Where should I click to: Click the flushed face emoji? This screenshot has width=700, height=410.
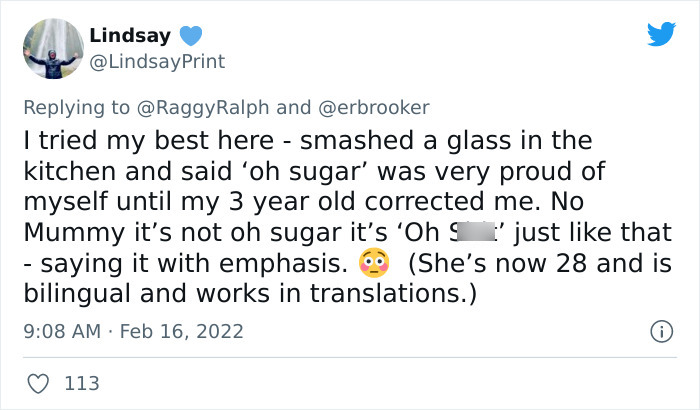pyautogui.click(x=373, y=266)
